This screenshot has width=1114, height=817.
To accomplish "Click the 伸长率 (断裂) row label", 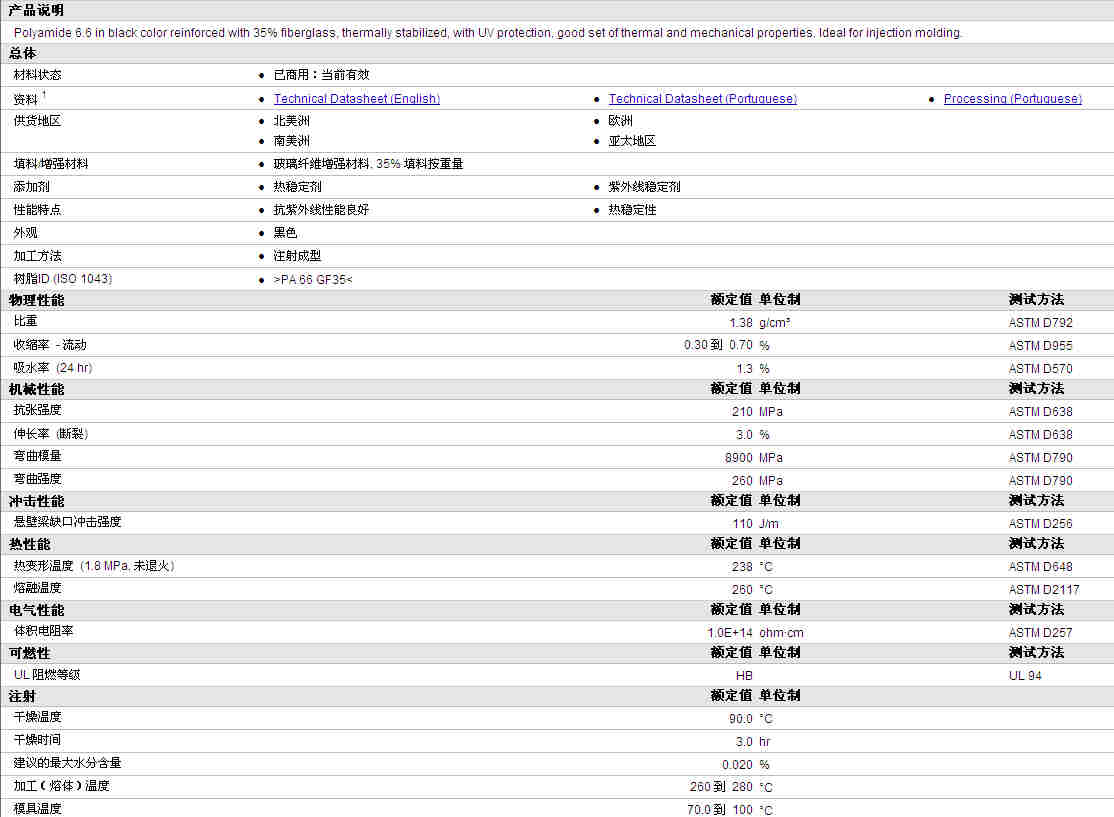I will click(50, 433).
